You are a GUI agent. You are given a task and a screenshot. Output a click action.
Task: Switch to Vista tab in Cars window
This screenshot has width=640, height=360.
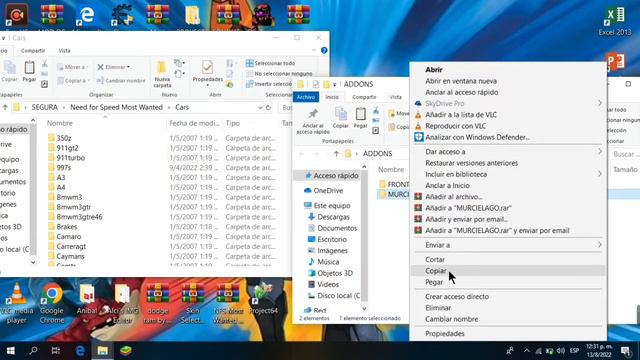pyautogui.click(x=64, y=51)
